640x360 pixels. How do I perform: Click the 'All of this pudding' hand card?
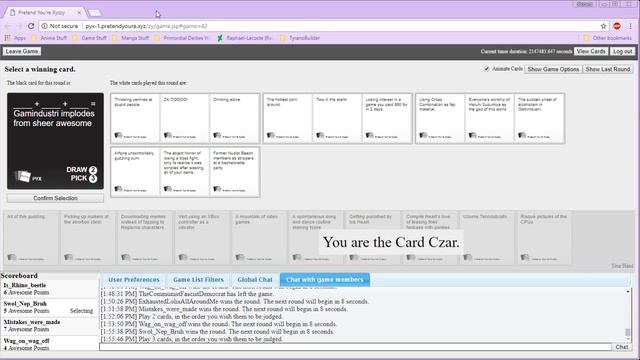31,238
